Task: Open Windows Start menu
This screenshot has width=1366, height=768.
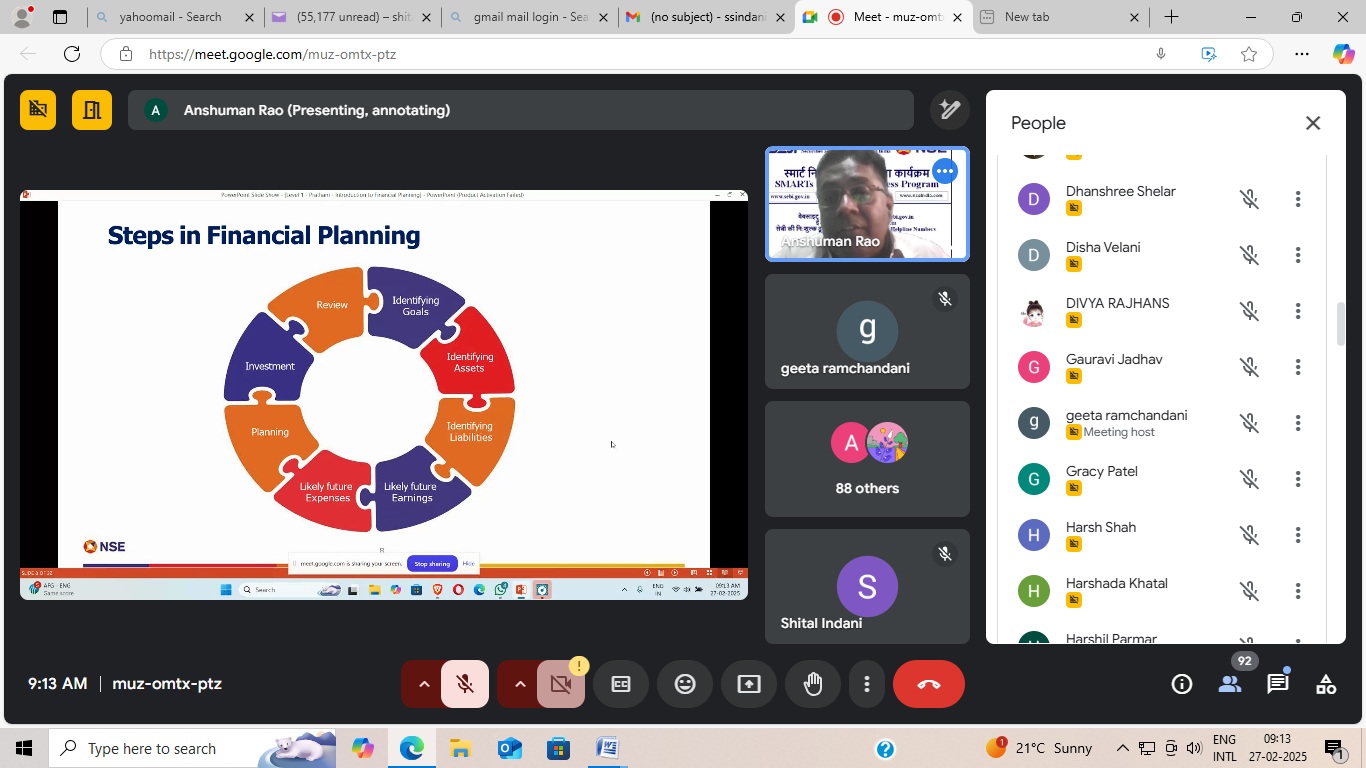Action: pyautogui.click(x=23, y=748)
